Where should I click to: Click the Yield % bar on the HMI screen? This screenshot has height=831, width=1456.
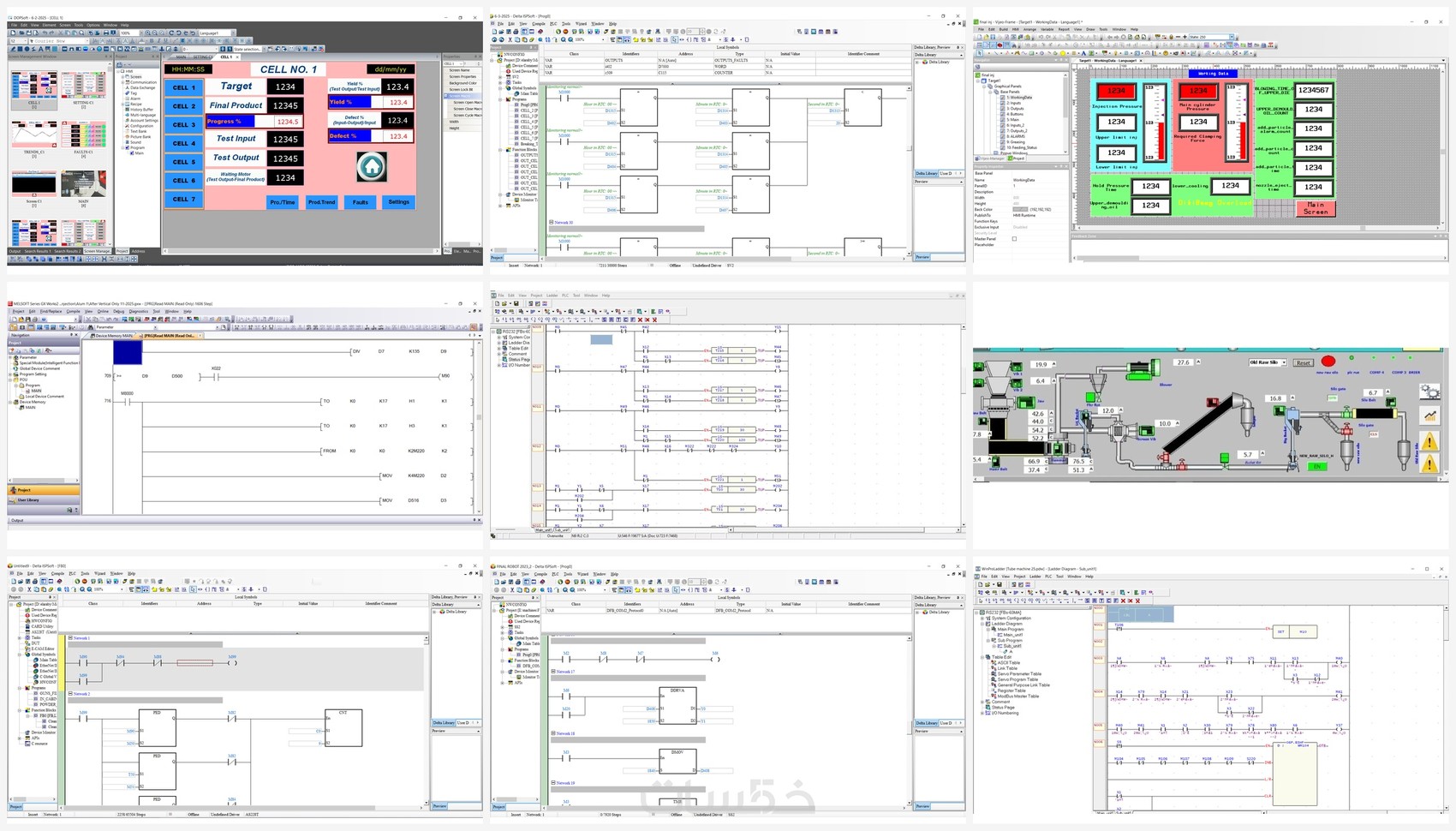point(371,102)
